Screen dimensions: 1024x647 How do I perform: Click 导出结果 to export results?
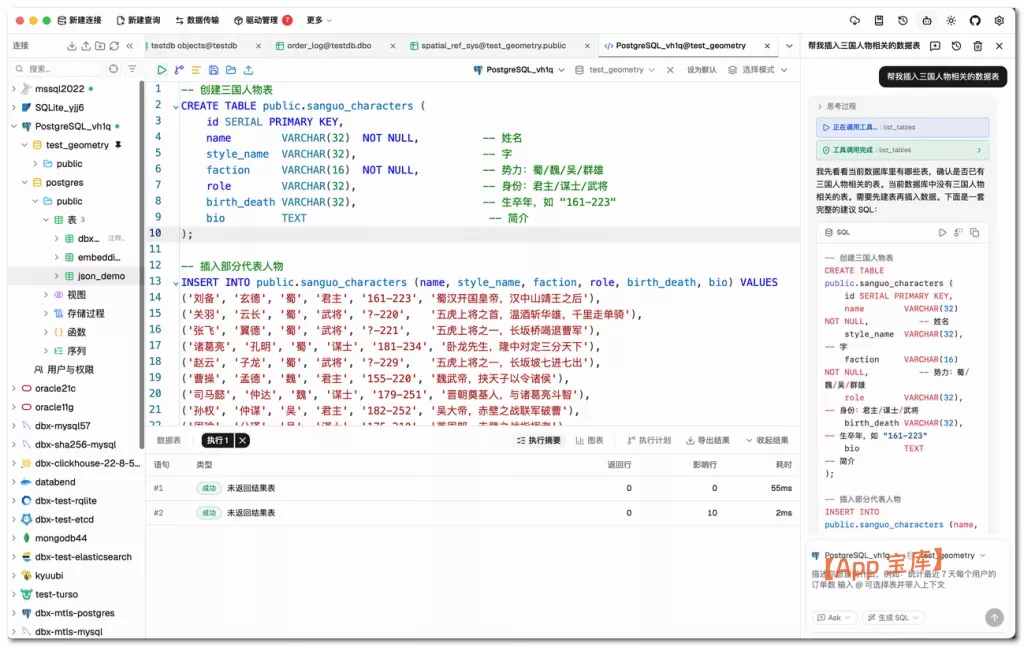tap(707, 441)
